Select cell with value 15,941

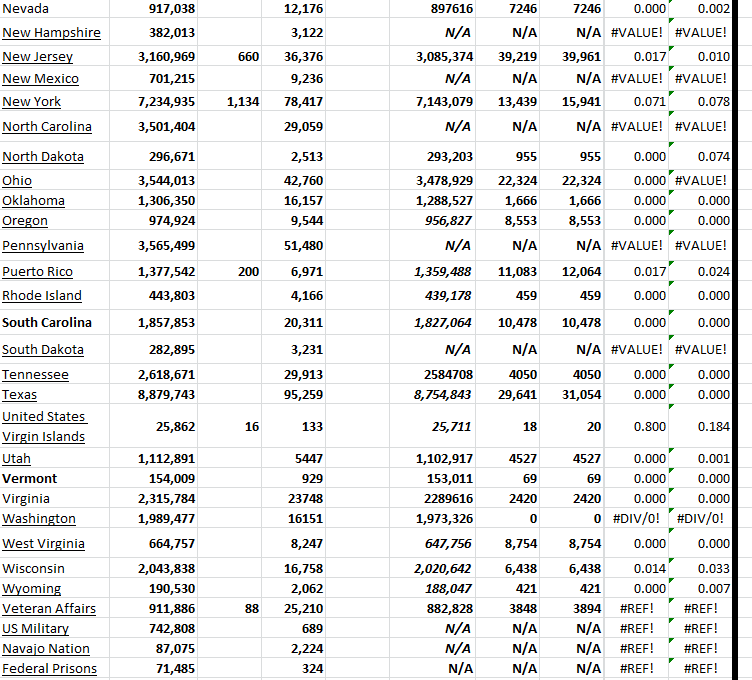572,102
